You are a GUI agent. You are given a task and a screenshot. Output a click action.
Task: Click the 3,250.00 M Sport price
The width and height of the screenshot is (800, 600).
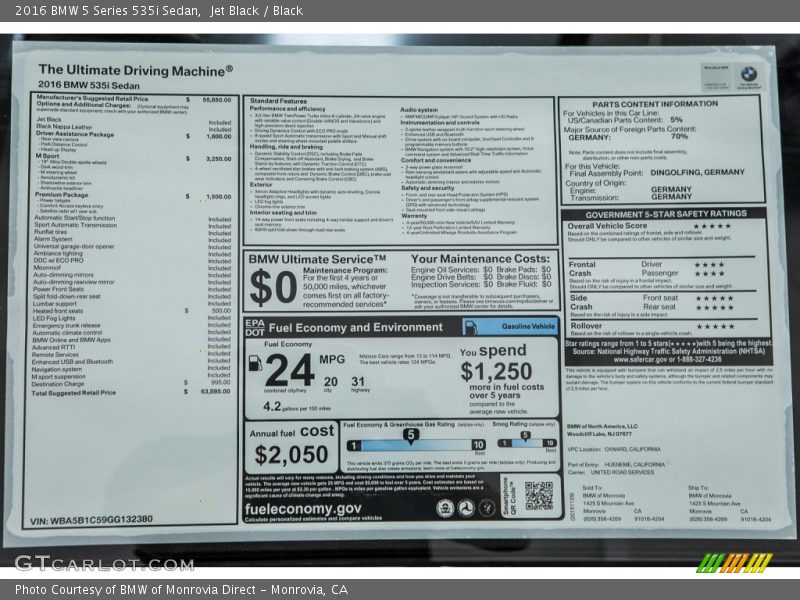(x=218, y=159)
